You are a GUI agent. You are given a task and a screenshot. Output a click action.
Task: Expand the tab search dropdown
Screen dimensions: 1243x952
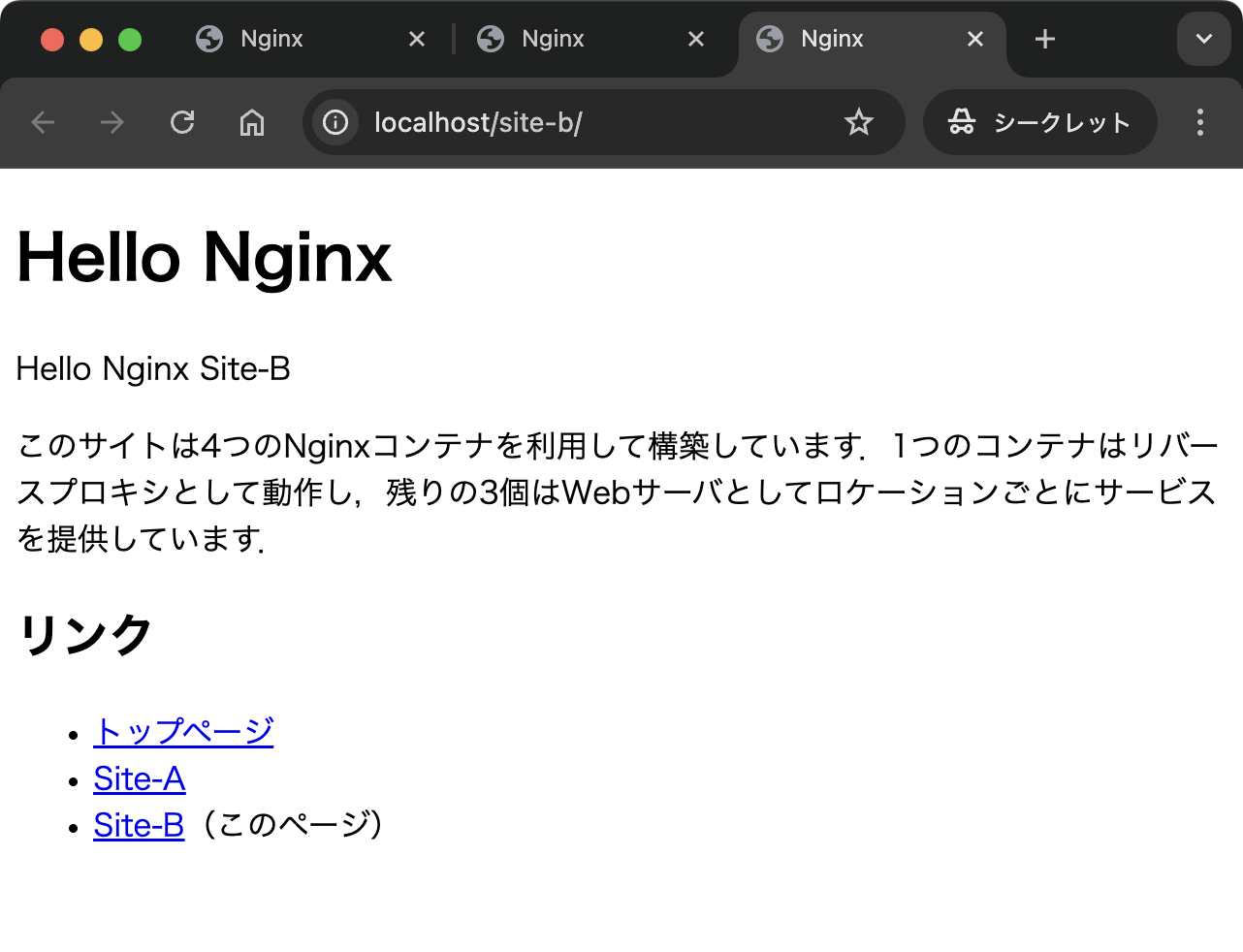click(x=1203, y=39)
